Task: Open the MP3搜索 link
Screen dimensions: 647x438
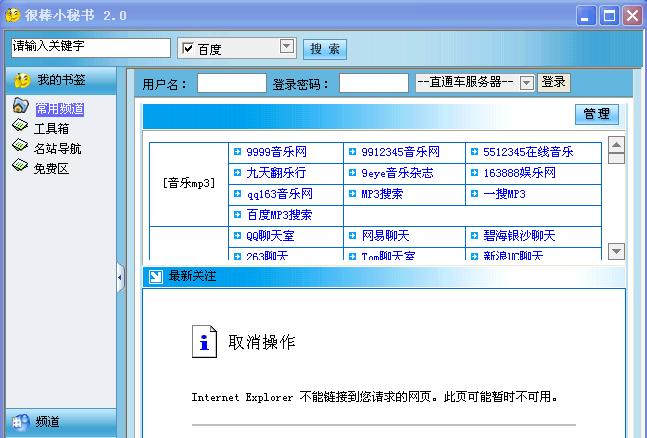Action: pyautogui.click(x=382, y=194)
